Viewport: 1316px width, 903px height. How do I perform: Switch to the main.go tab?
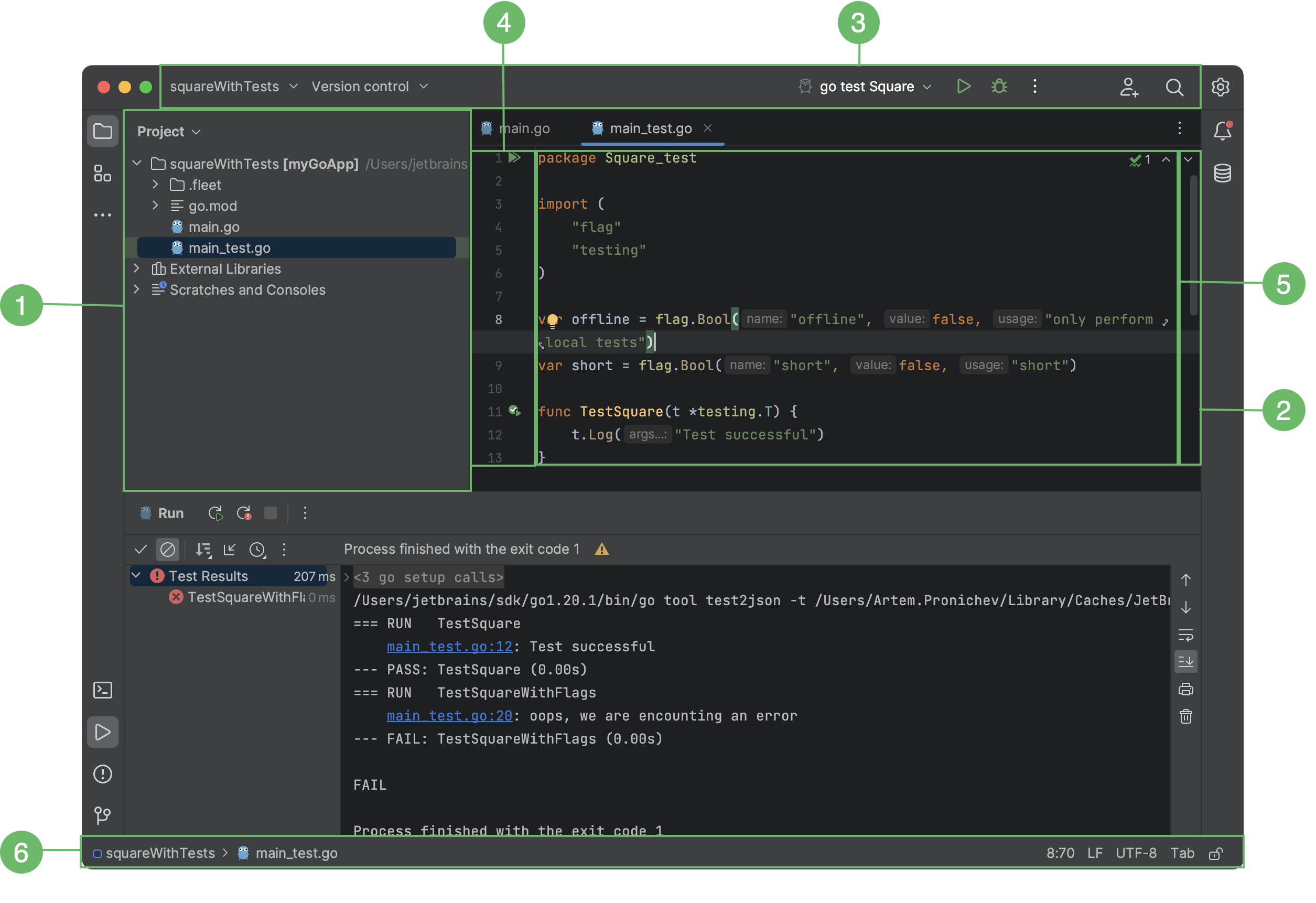(x=525, y=128)
